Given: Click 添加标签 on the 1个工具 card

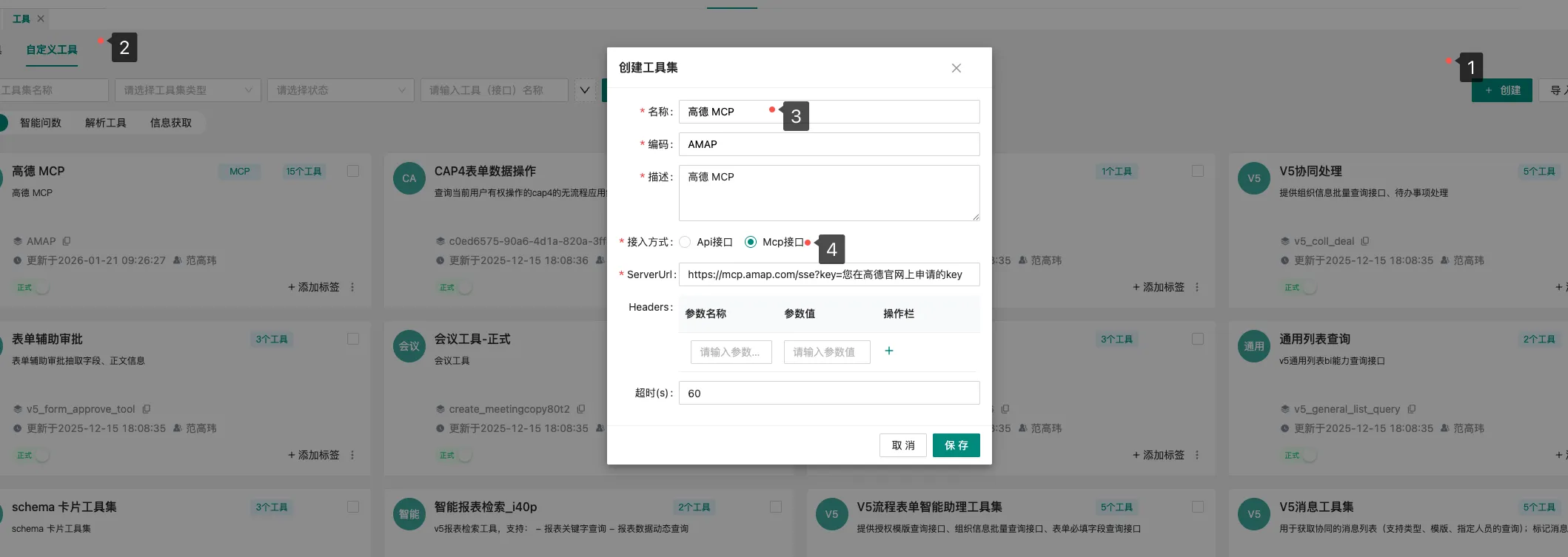Looking at the screenshot, I should tap(1159, 287).
